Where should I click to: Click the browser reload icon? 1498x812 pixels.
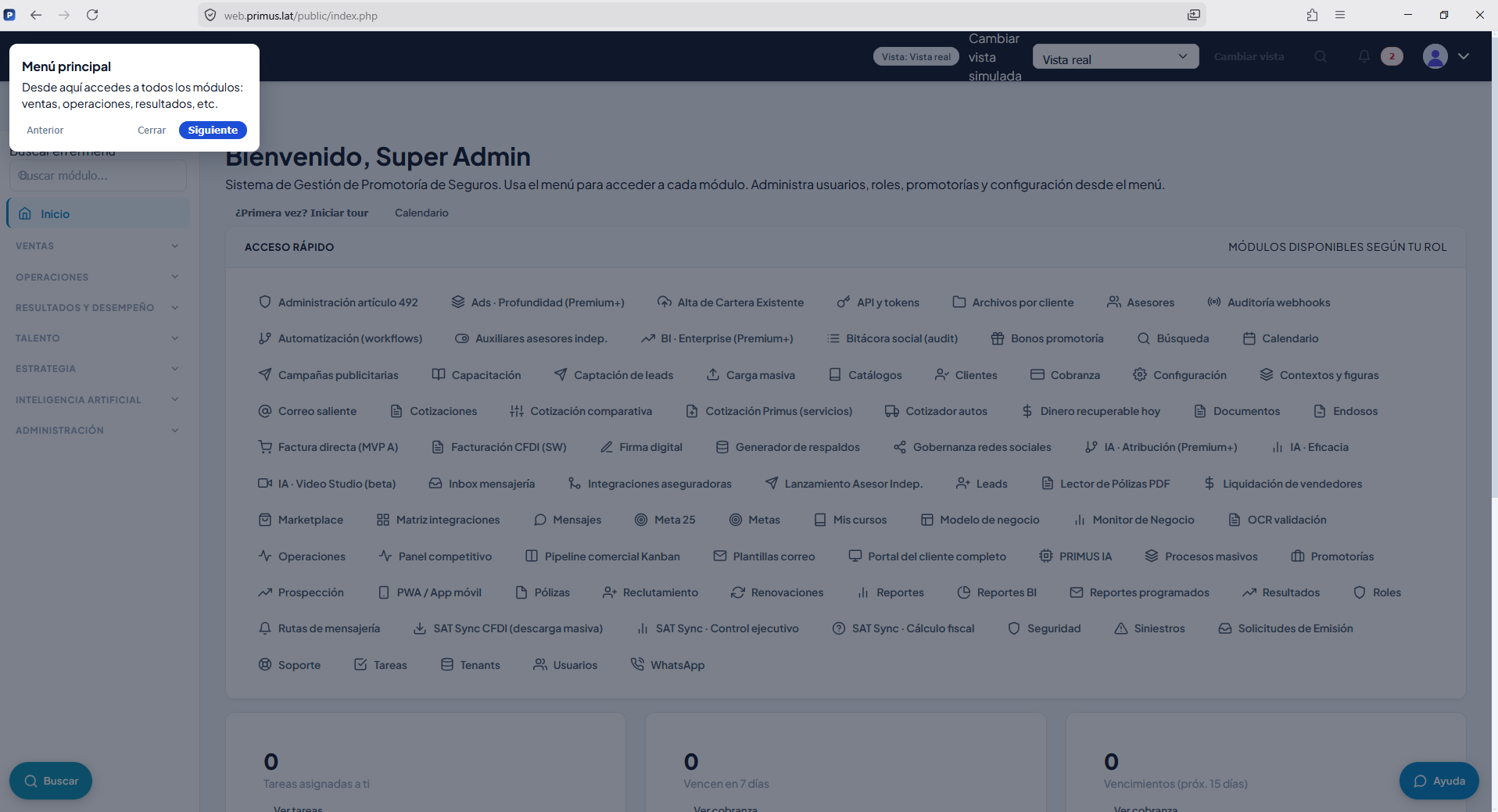click(x=92, y=15)
